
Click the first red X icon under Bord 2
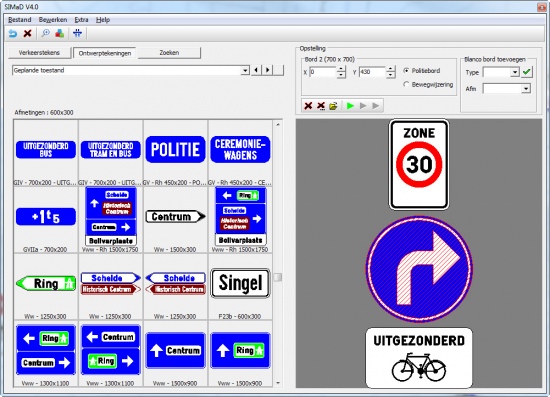click(308, 106)
